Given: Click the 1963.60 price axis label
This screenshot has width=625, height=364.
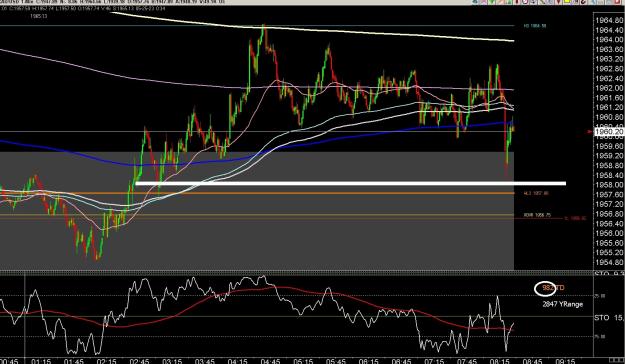Looking at the screenshot, I should click(610, 49).
